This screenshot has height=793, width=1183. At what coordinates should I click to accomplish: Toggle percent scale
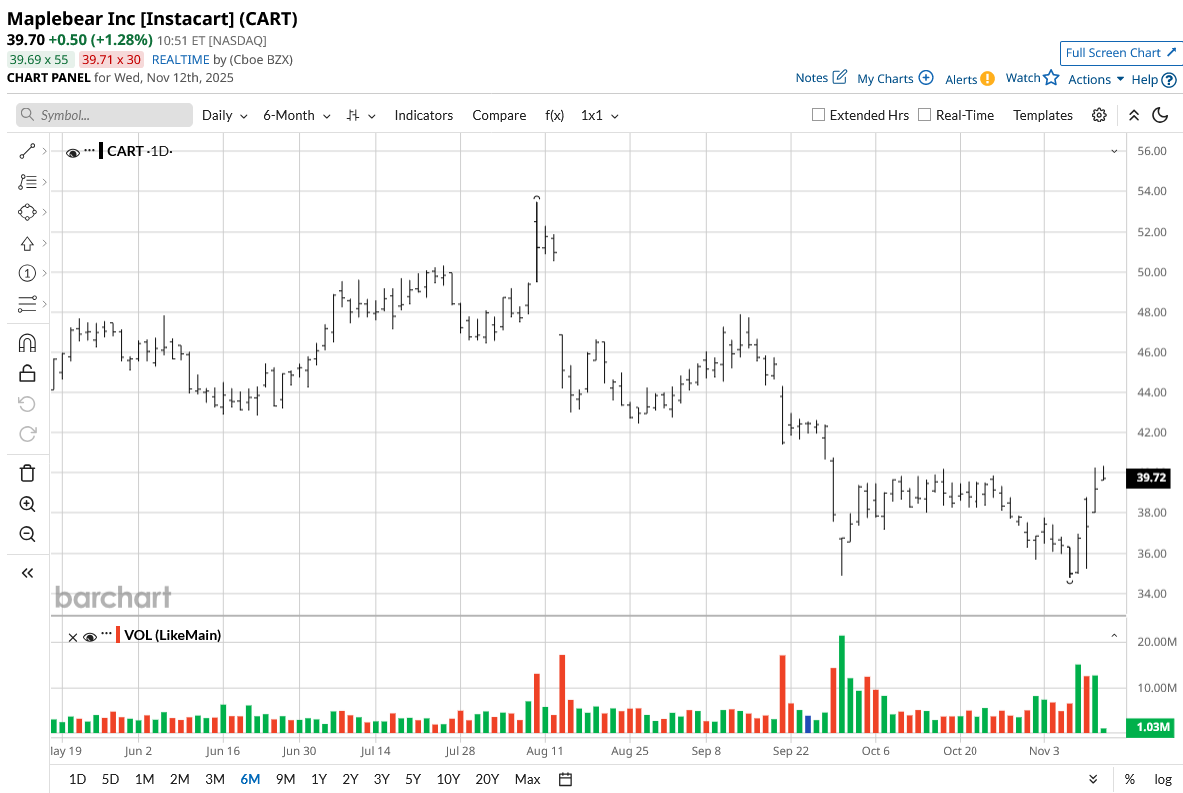[x=1129, y=779]
